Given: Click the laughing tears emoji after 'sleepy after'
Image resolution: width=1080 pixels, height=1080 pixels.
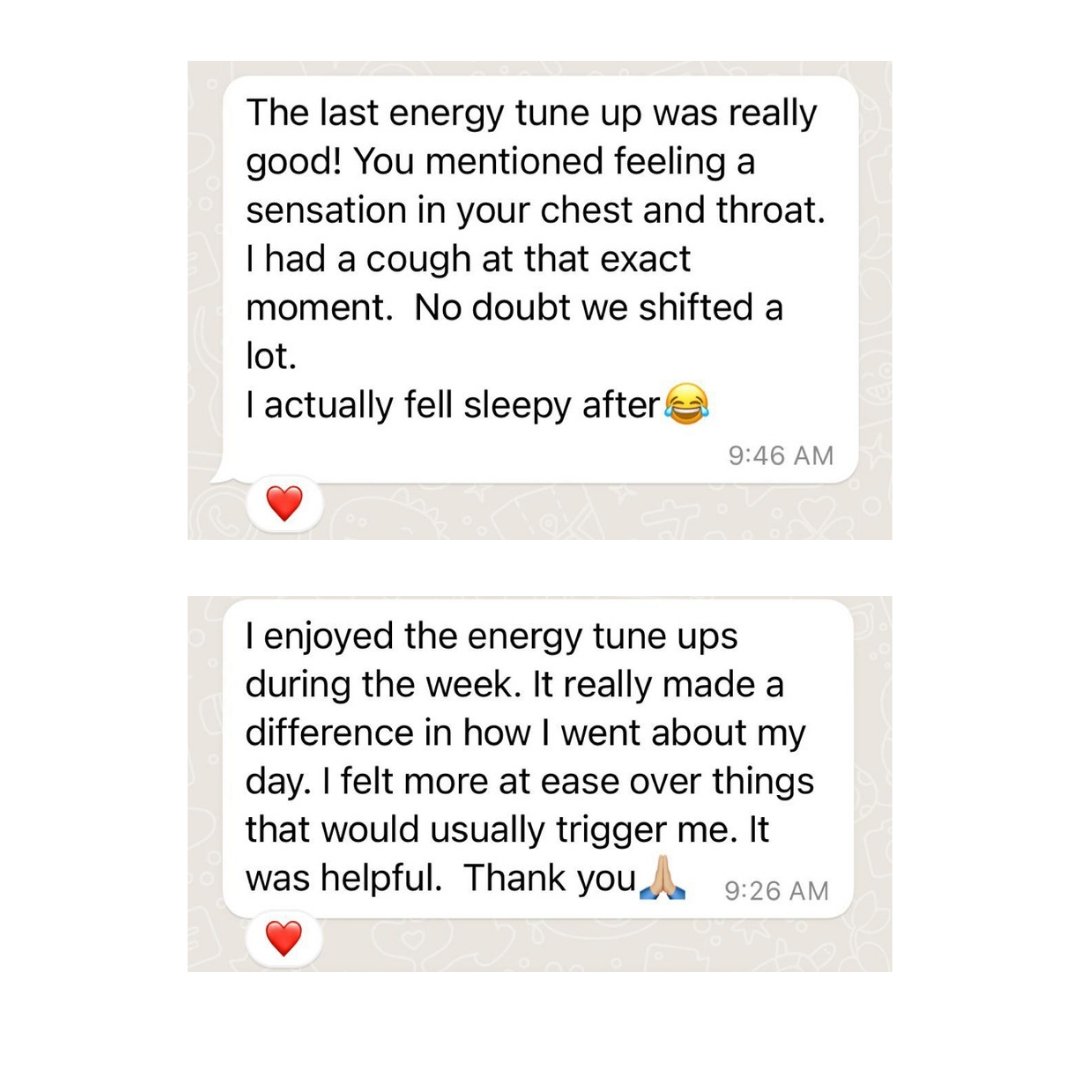Looking at the screenshot, I should 682,405.
